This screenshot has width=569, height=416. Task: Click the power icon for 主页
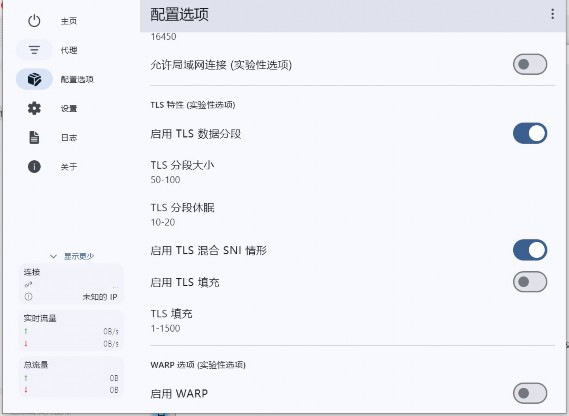[34, 21]
